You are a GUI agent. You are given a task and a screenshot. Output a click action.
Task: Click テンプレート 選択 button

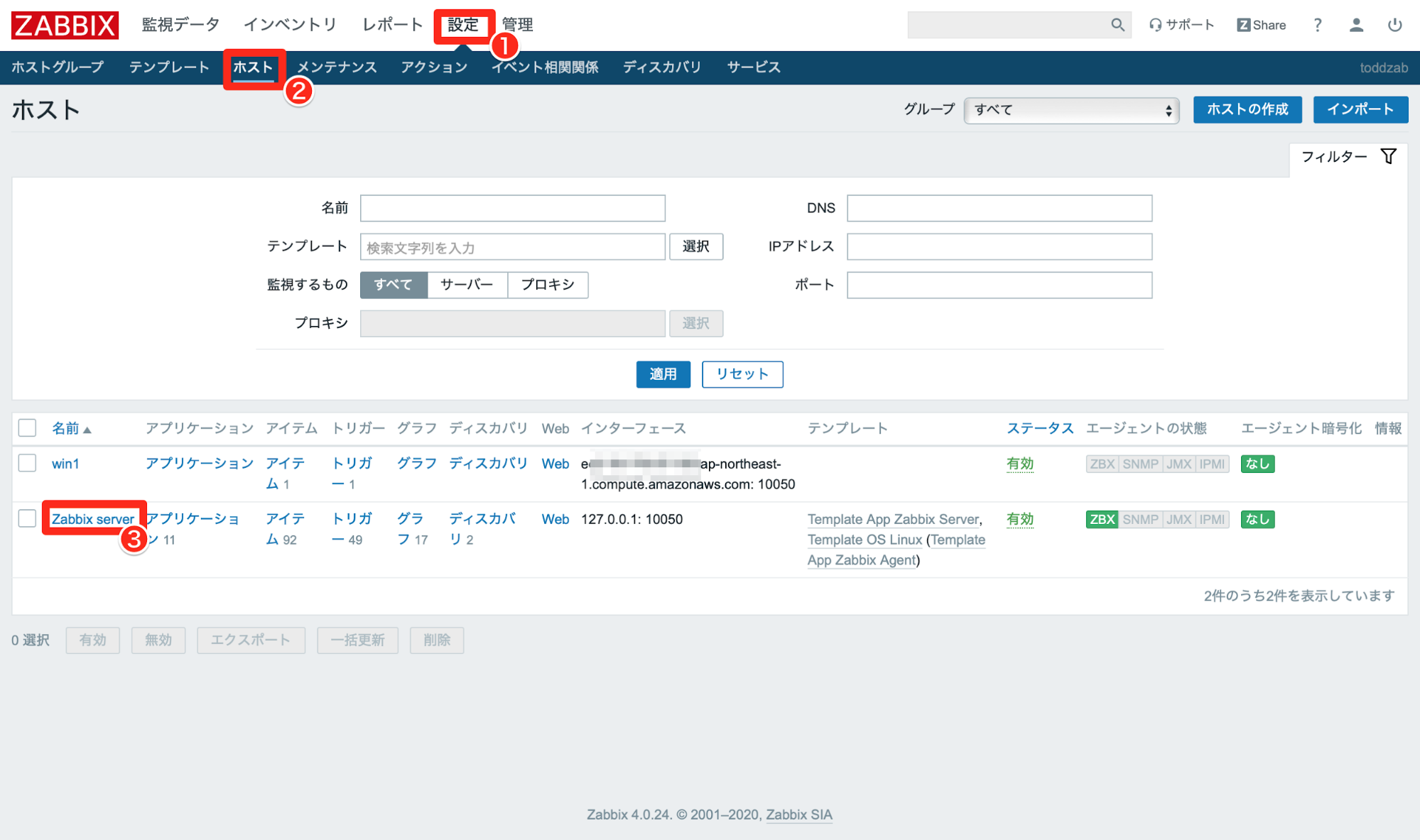click(x=696, y=246)
